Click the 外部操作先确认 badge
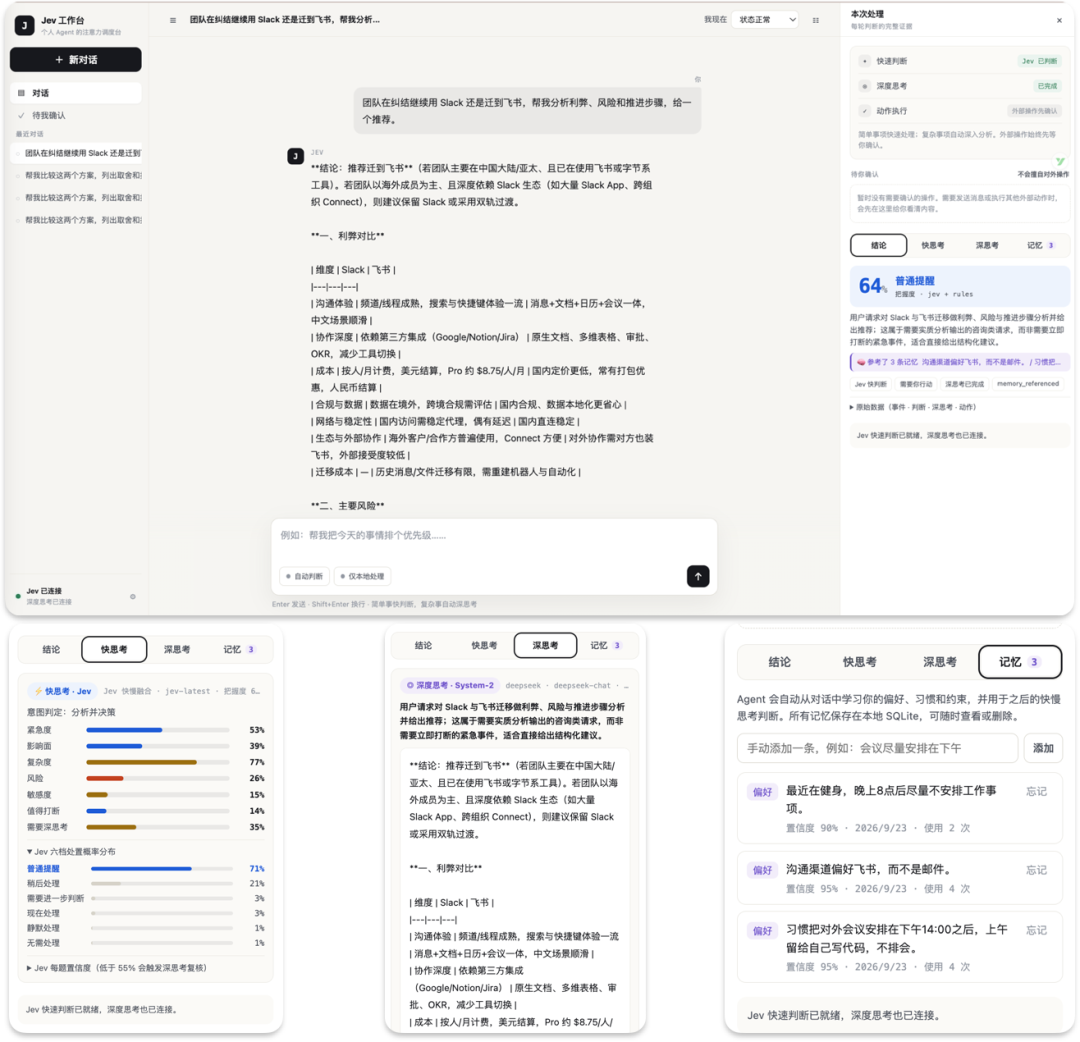Screen dimensions: 1080x1042 [1034, 111]
